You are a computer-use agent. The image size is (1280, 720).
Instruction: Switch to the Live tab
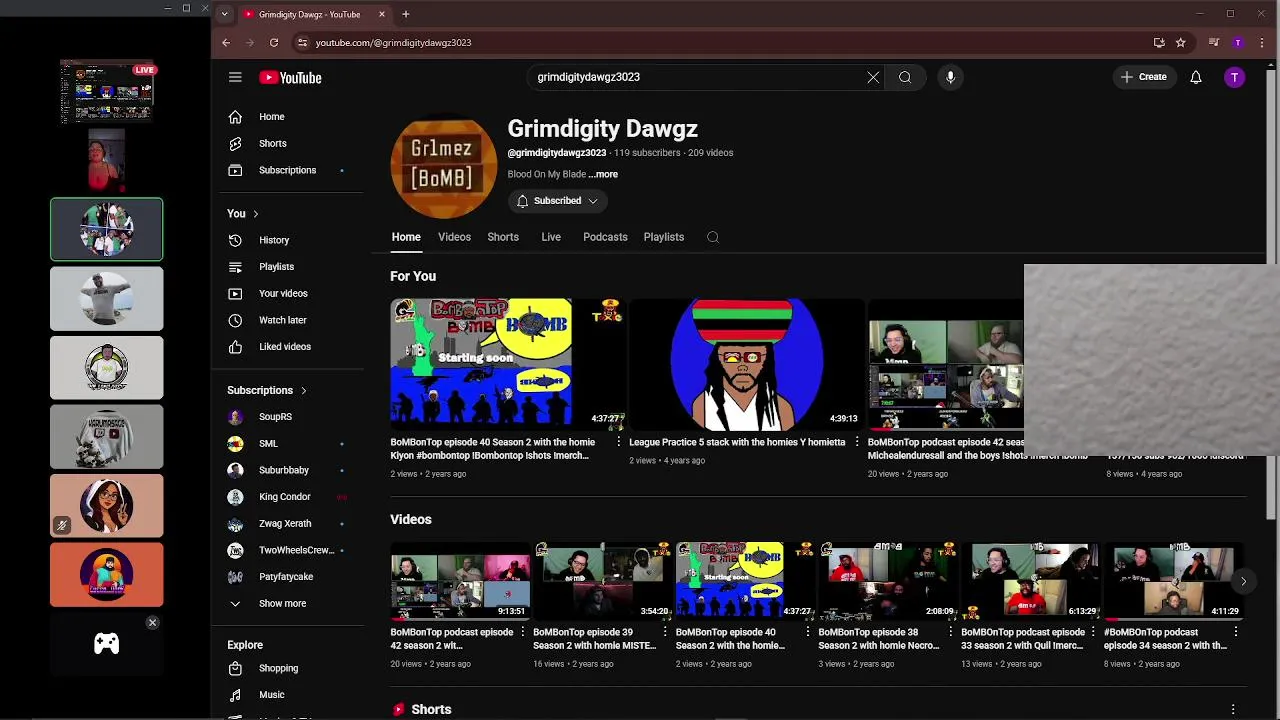coord(551,237)
